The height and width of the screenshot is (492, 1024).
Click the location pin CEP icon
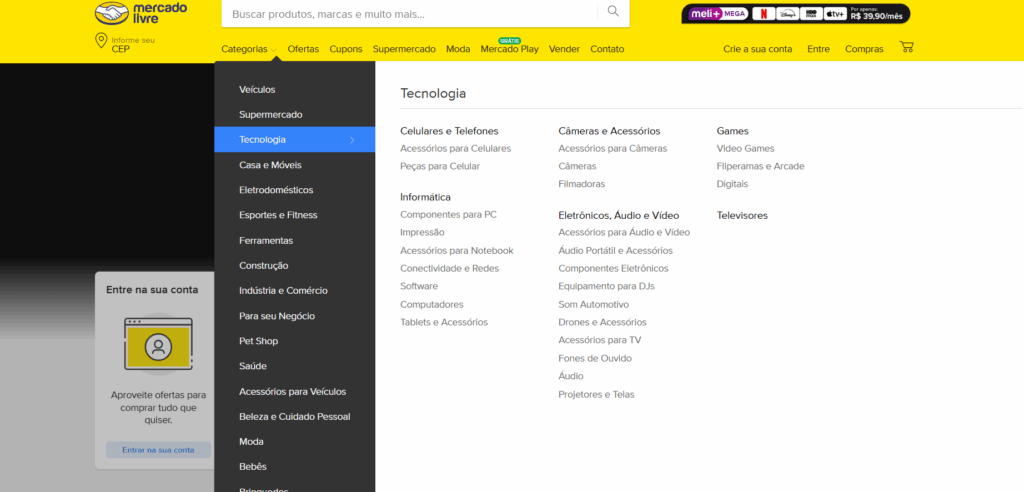pos(101,41)
